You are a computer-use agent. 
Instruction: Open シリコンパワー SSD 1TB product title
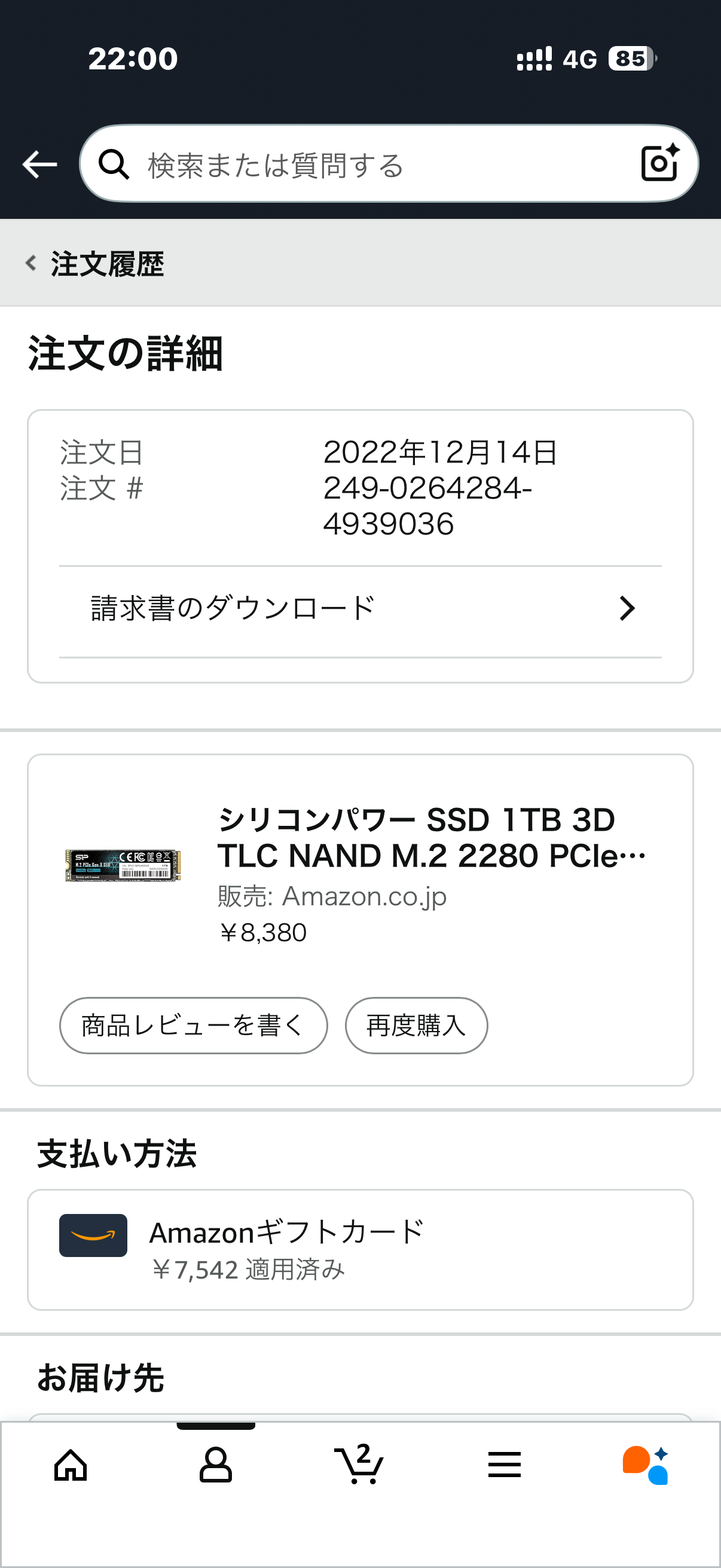tap(432, 837)
